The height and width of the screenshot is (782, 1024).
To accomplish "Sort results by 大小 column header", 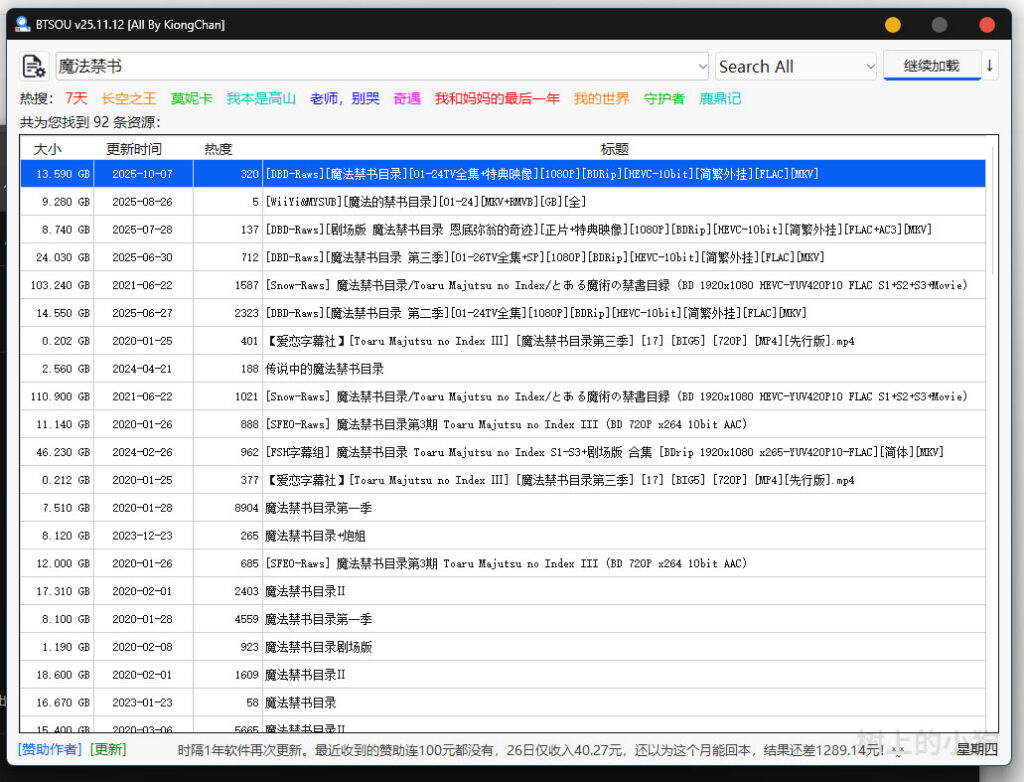I will (47, 149).
